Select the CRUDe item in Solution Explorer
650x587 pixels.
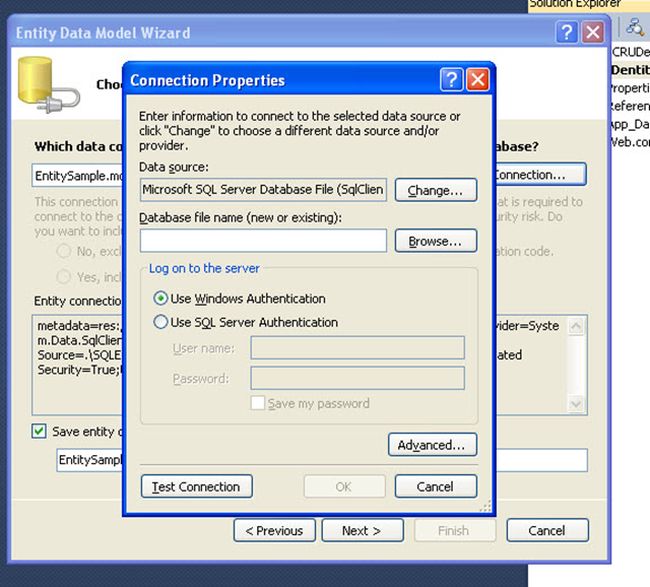click(631, 52)
